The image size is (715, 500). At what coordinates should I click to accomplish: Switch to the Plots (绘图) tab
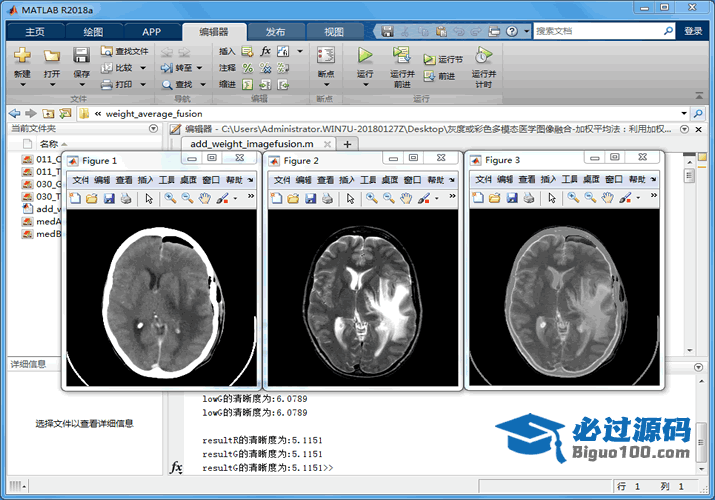click(x=93, y=31)
